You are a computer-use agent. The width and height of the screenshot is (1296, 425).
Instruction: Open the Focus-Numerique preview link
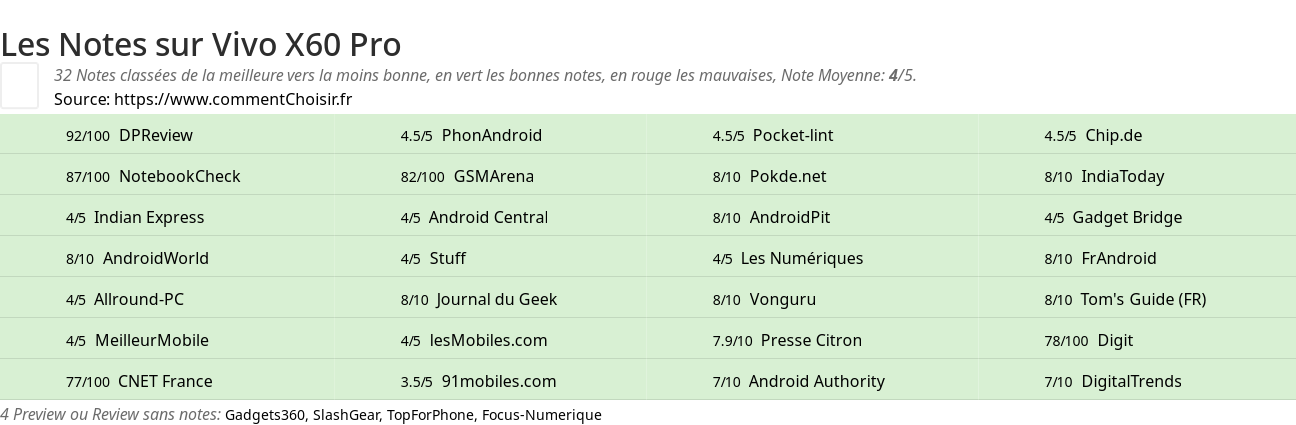click(x=542, y=415)
